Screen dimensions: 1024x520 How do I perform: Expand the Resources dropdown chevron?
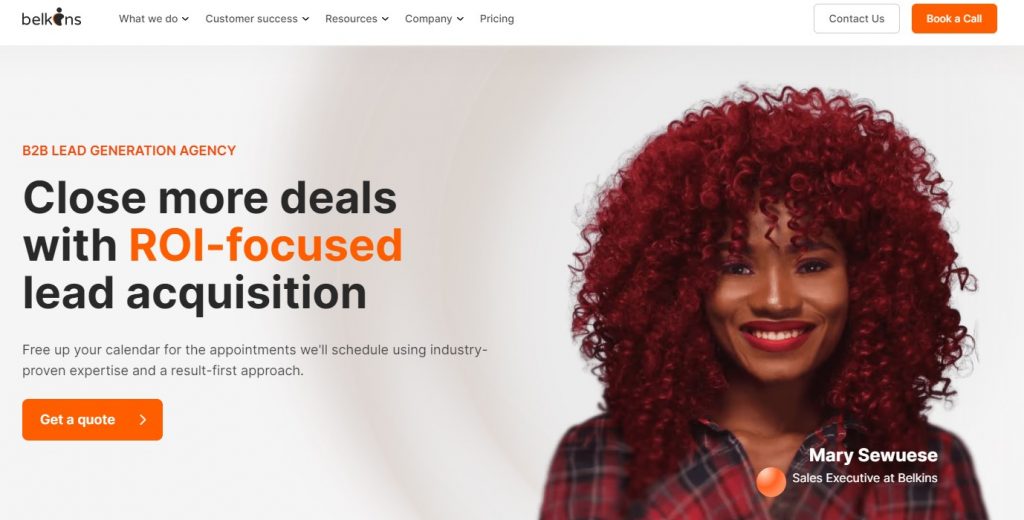tap(385, 19)
